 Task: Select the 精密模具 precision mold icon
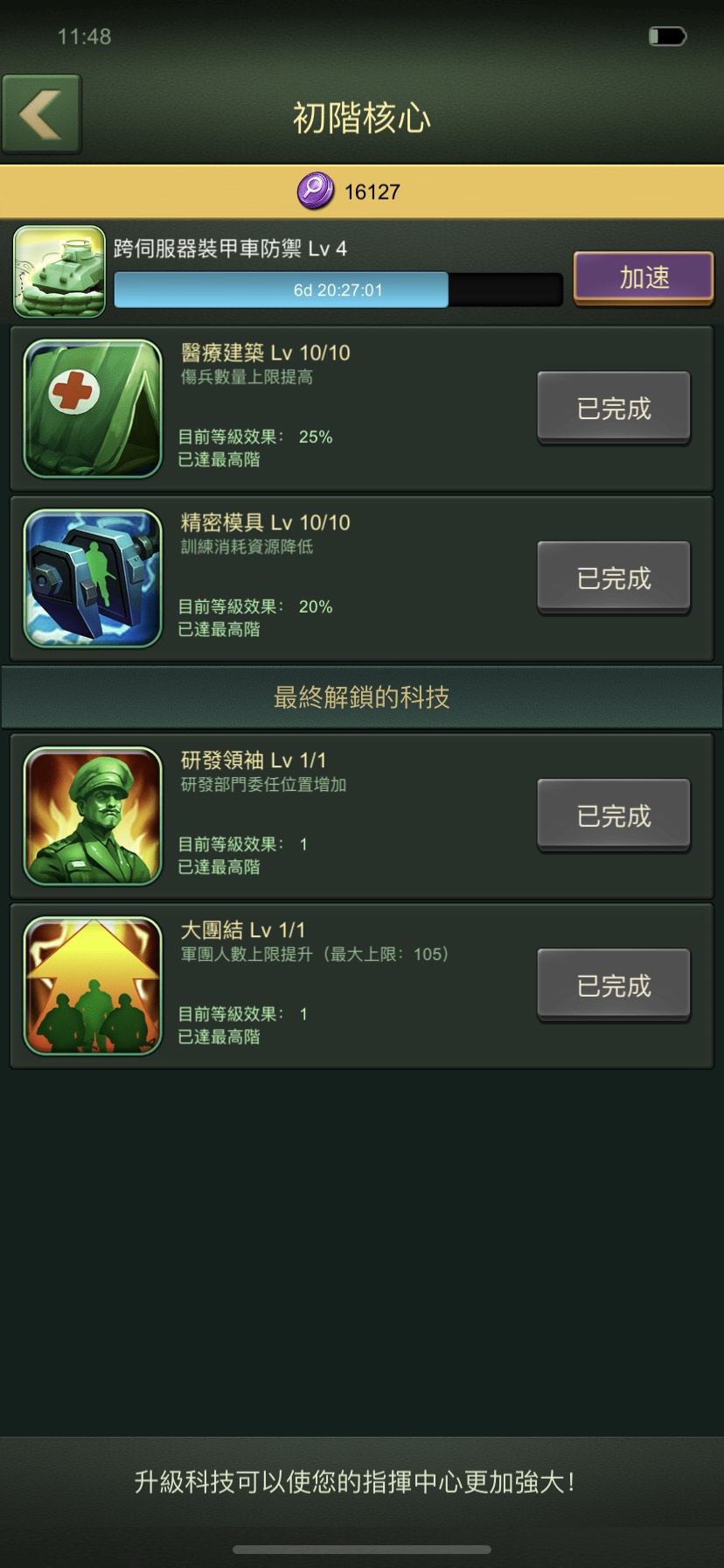pyautogui.click(x=93, y=578)
